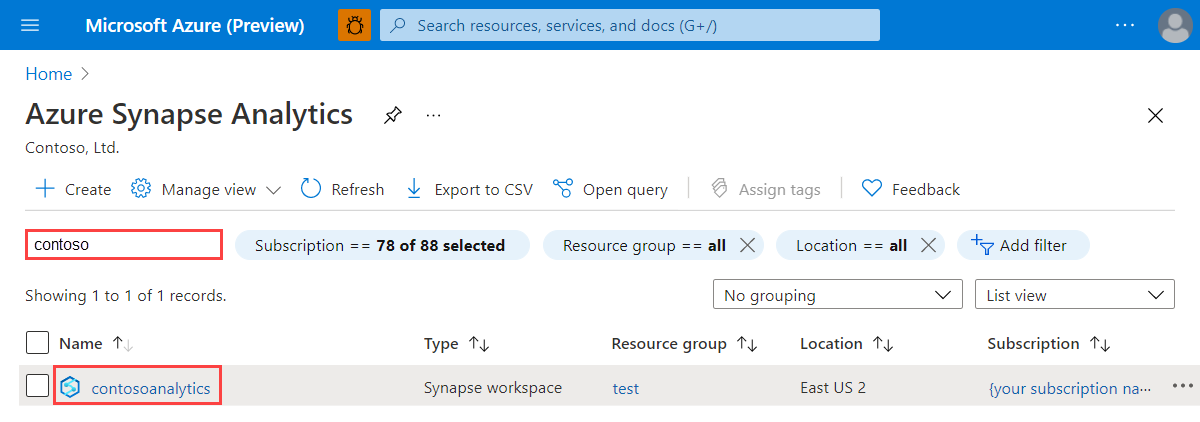Click the contoso filter text field
Viewport: 1200px width, 422px height.
coord(124,244)
